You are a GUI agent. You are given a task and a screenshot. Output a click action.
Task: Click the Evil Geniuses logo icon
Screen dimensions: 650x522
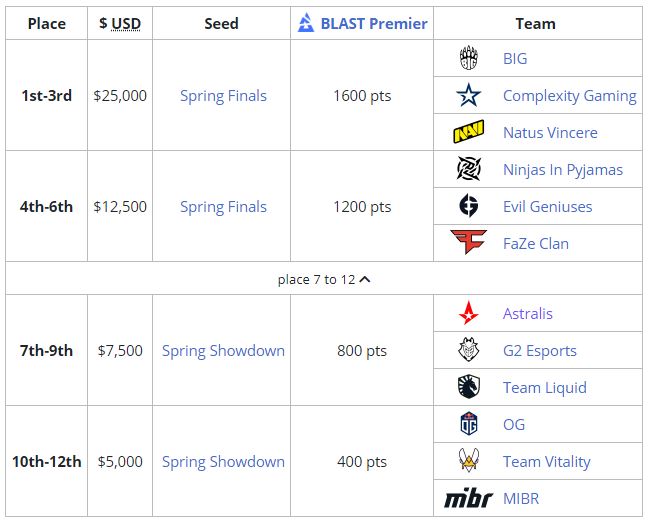pos(468,207)
